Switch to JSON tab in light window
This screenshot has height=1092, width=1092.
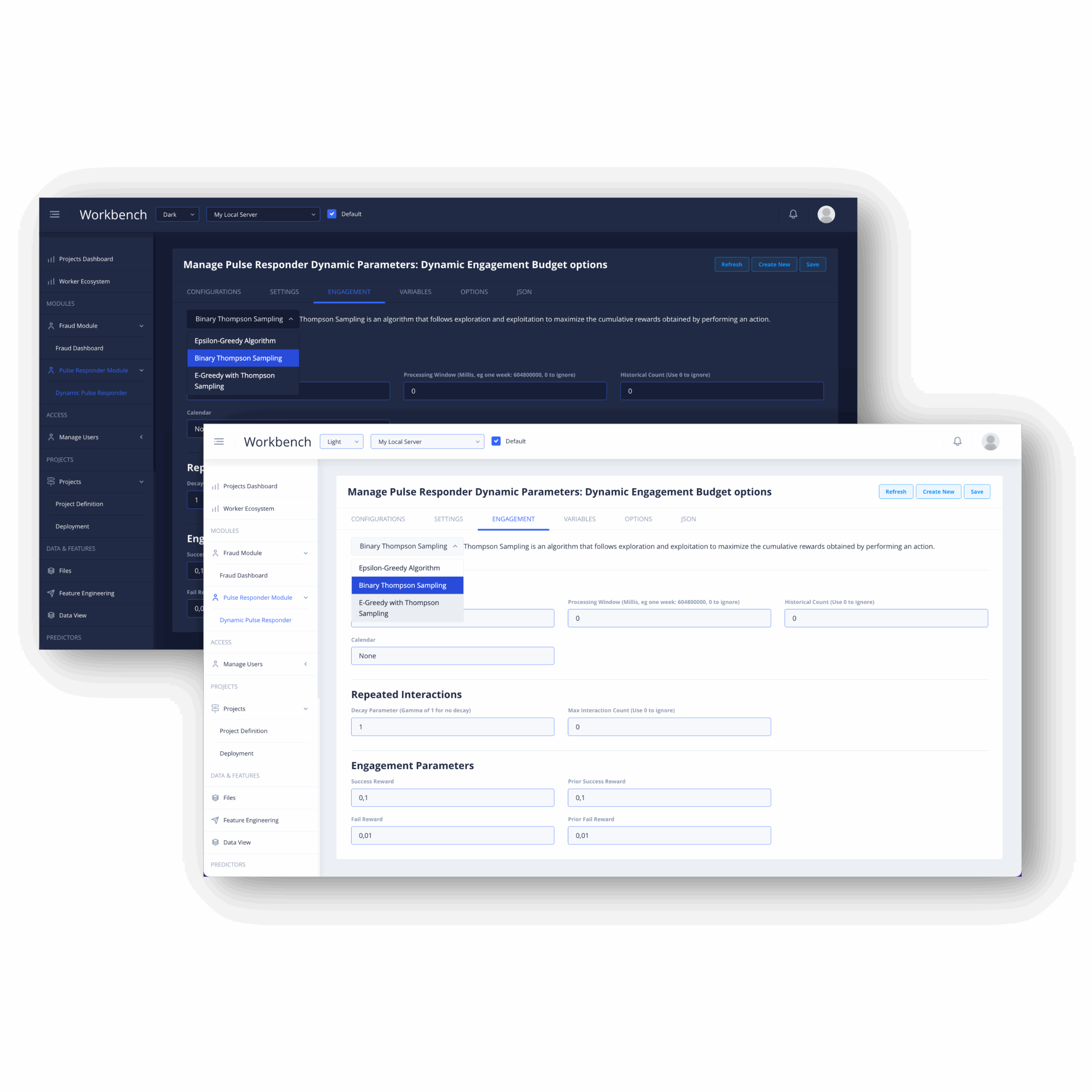tap(688, 519)
